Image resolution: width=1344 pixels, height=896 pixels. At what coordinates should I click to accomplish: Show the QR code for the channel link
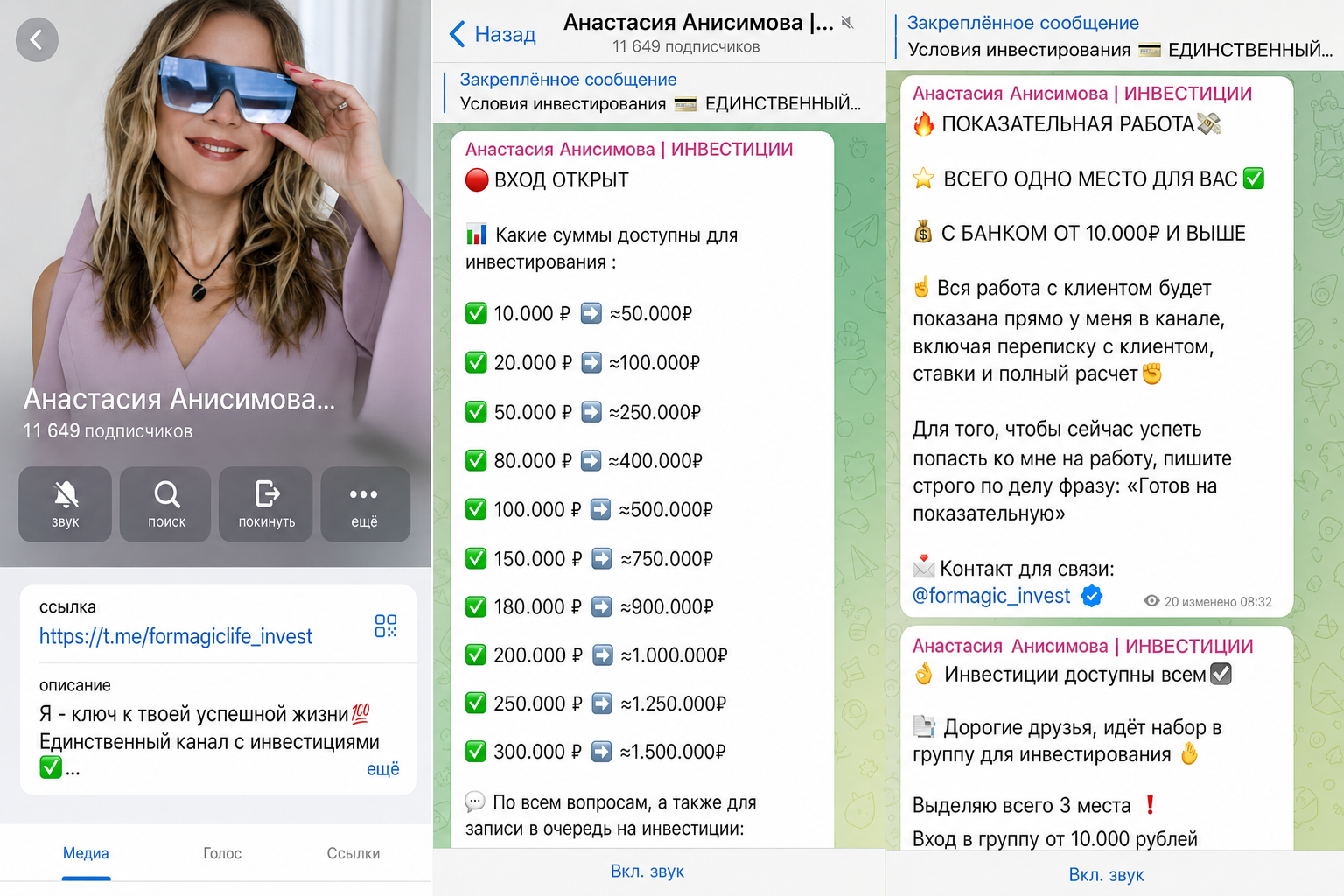click(386, 626)
